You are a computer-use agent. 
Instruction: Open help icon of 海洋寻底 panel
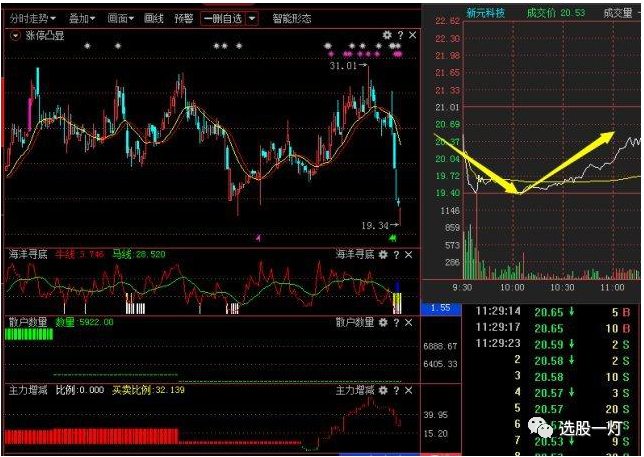pos(396,255)
